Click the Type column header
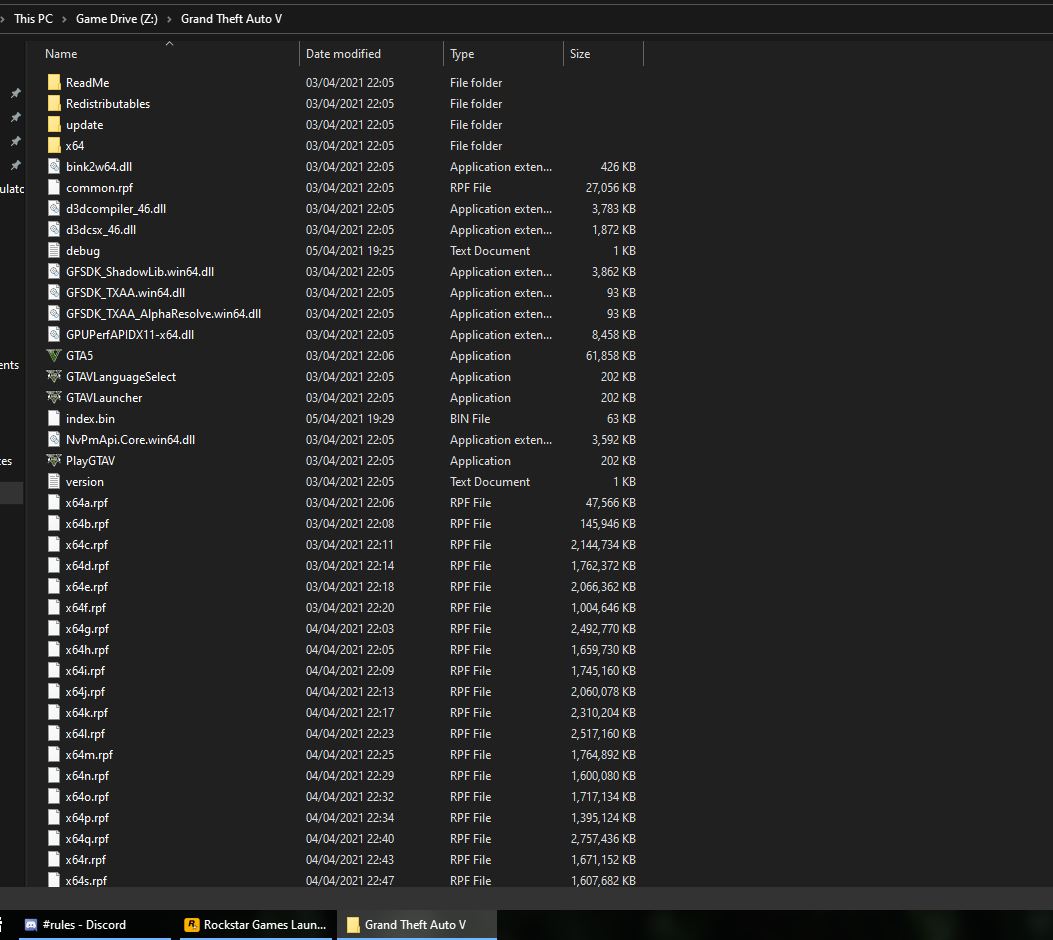This screenshot has width=1053, height=940. coord(462,54)
